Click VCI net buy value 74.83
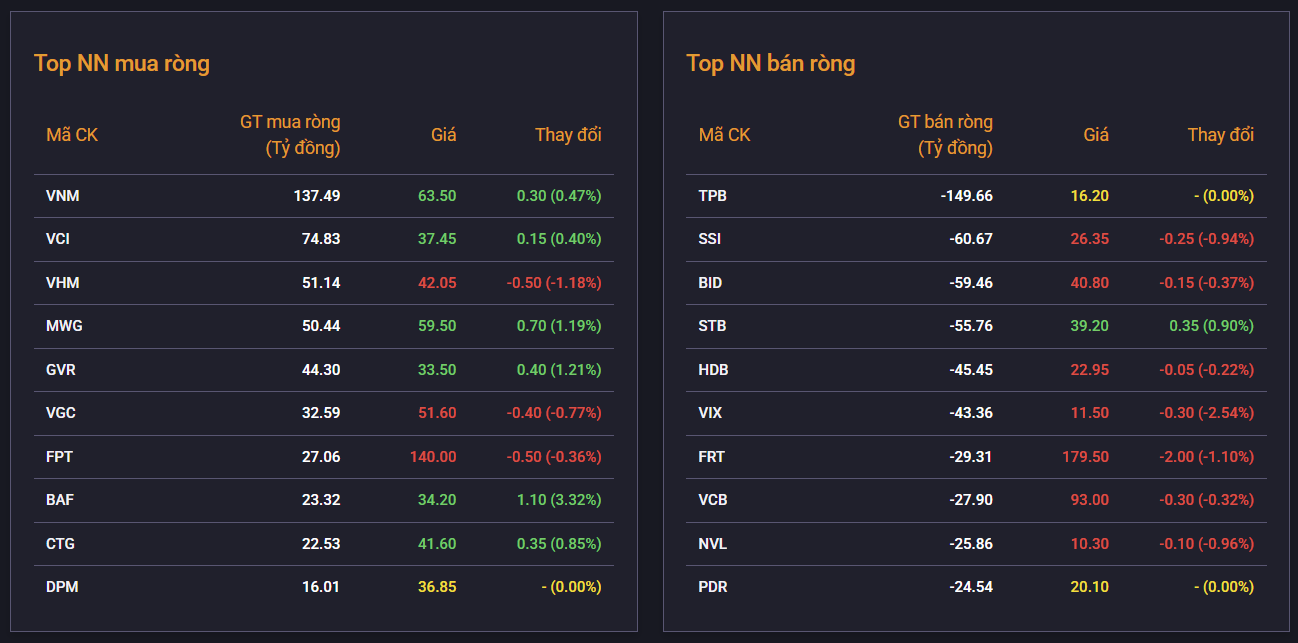This screenshot has height=643, width=1298. 321,239
